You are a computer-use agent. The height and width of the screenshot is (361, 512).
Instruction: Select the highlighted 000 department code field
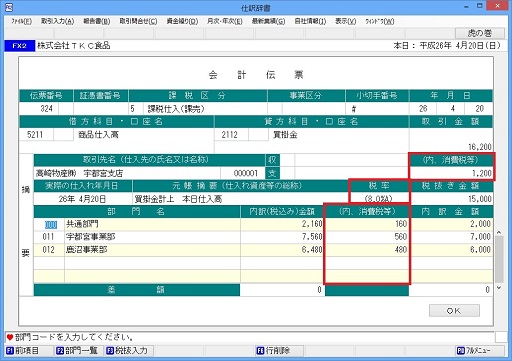click(50, 225)
